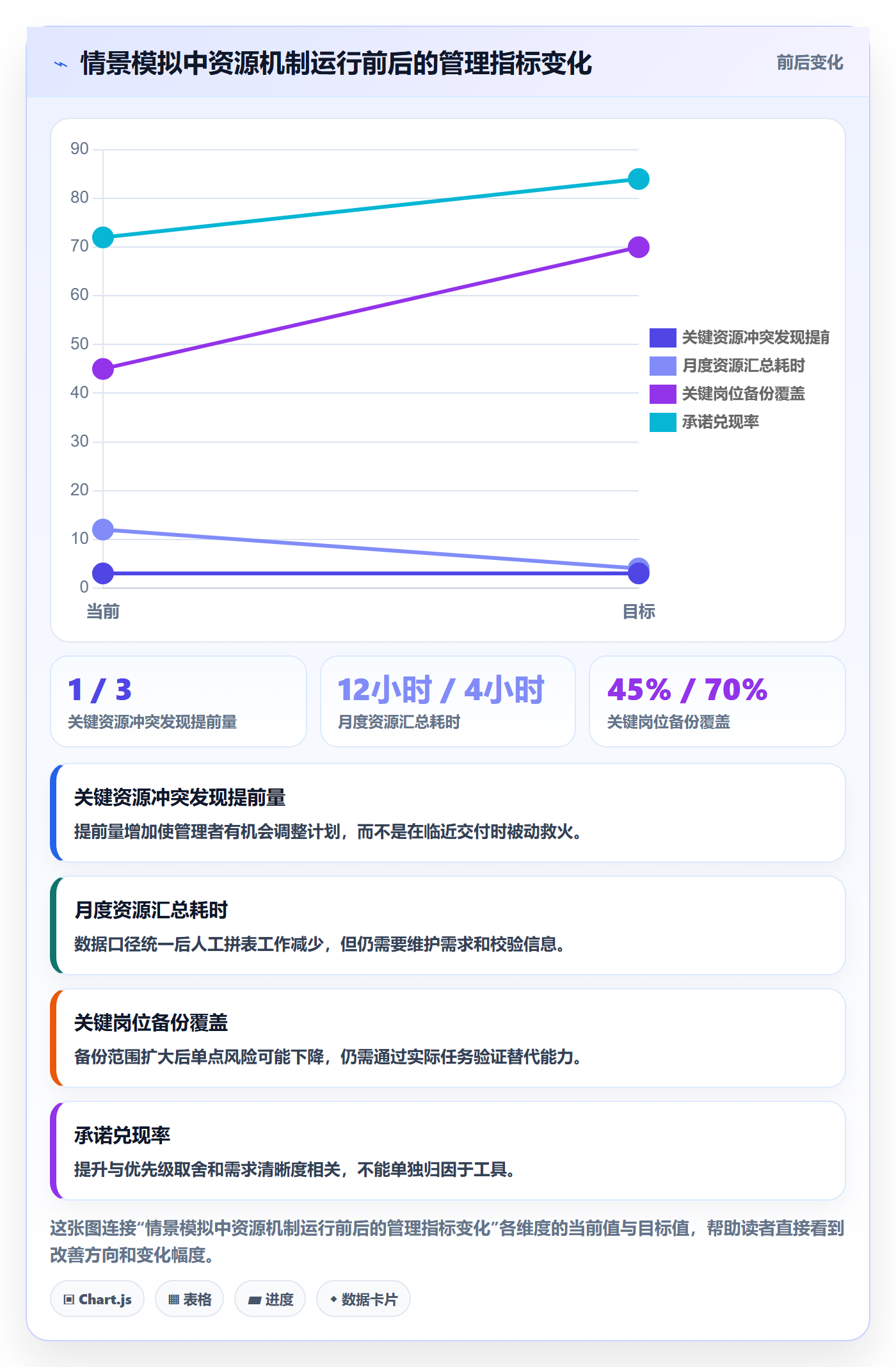Toggle legend swatch for 关键资源冲突发现提前
Screen dimensions: 896x1367
coord(662,337)
